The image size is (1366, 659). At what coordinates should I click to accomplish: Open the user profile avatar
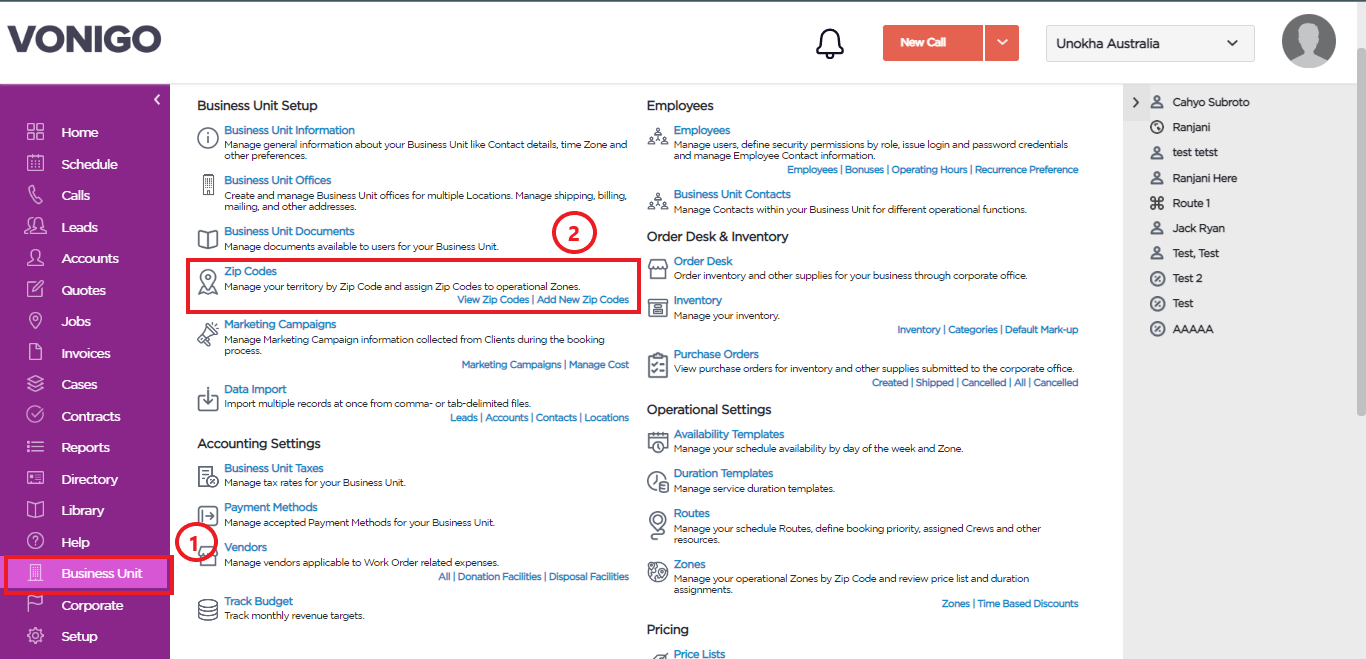[1309, 42]
